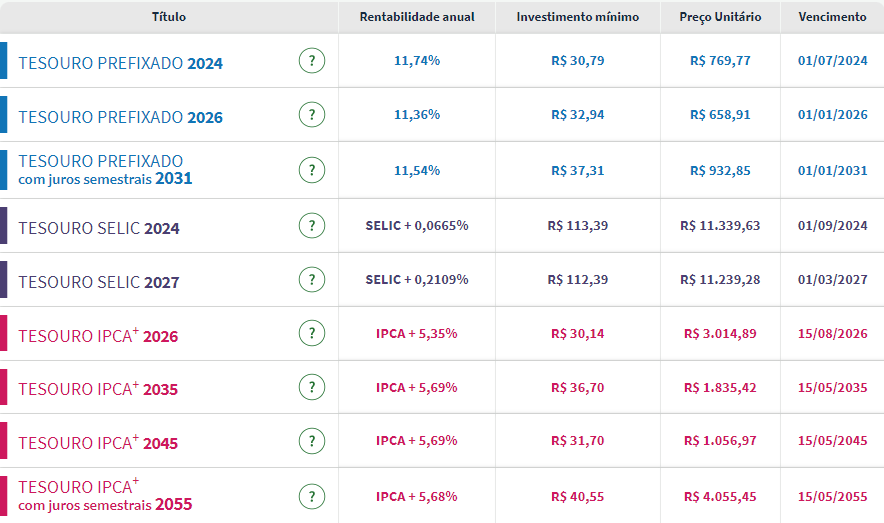Click the R$ 11.339,63 unit price cell
The image size is (884, 523).
coord(720,226)
